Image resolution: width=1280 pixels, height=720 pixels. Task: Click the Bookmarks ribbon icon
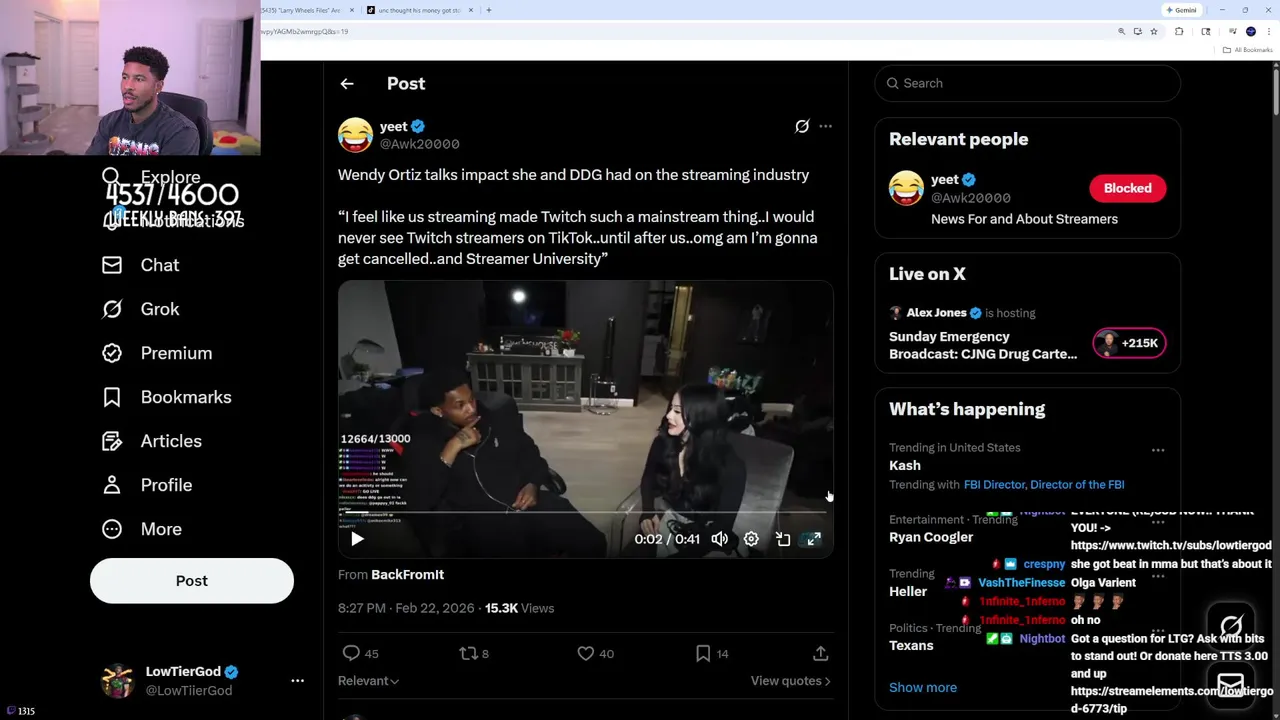112,397
